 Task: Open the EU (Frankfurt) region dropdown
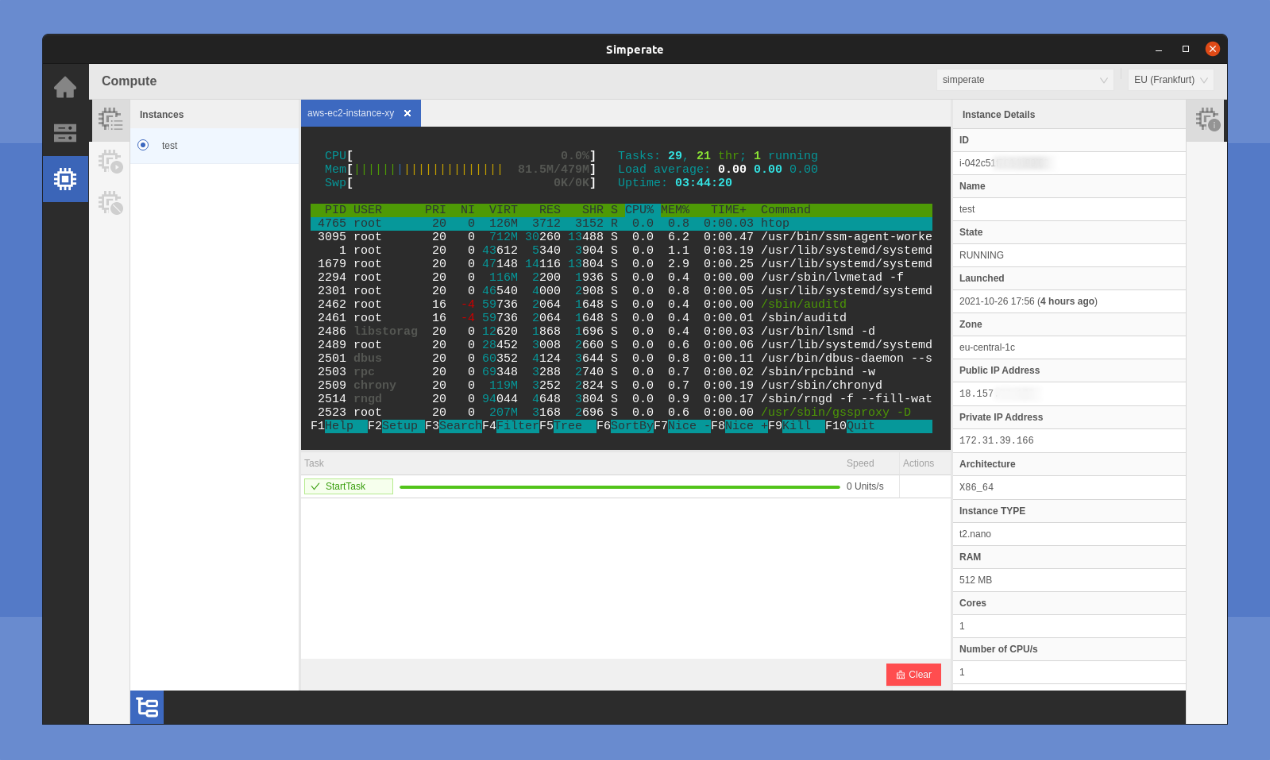[x=1171, y=80]
